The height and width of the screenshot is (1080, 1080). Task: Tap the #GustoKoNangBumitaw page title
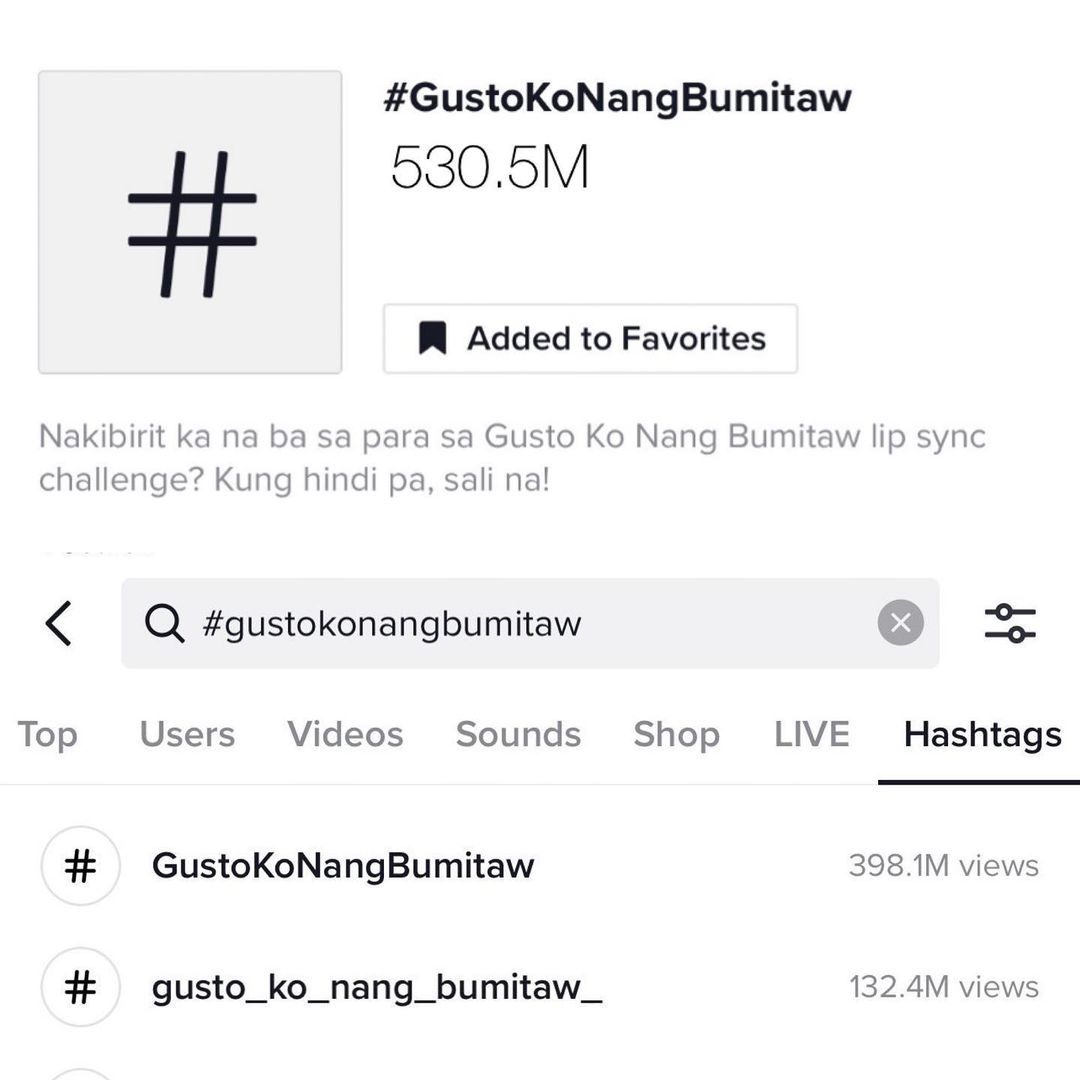pos(617,98)
